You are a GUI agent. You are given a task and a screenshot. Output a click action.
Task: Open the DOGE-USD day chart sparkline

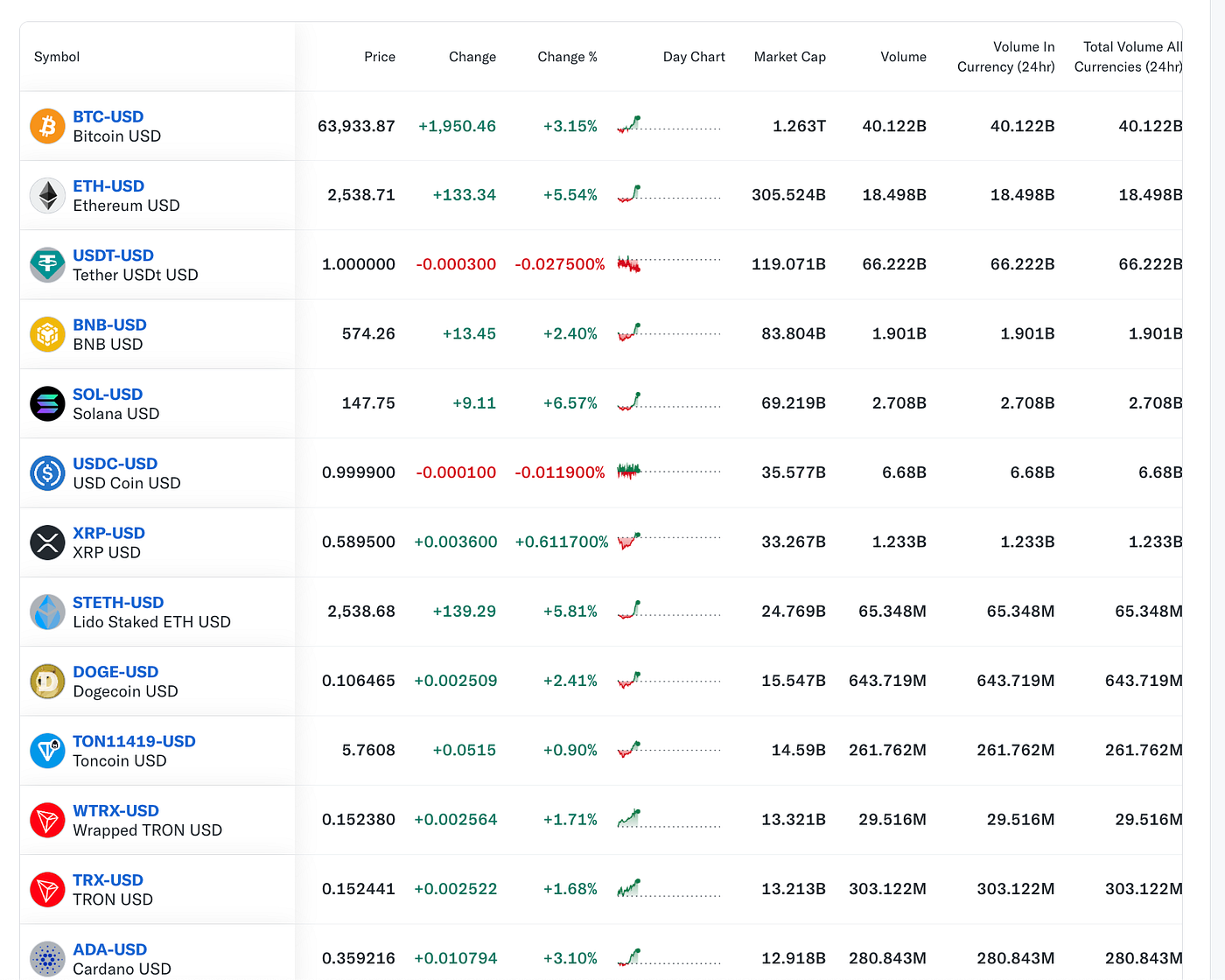click(x=669, y=679)
